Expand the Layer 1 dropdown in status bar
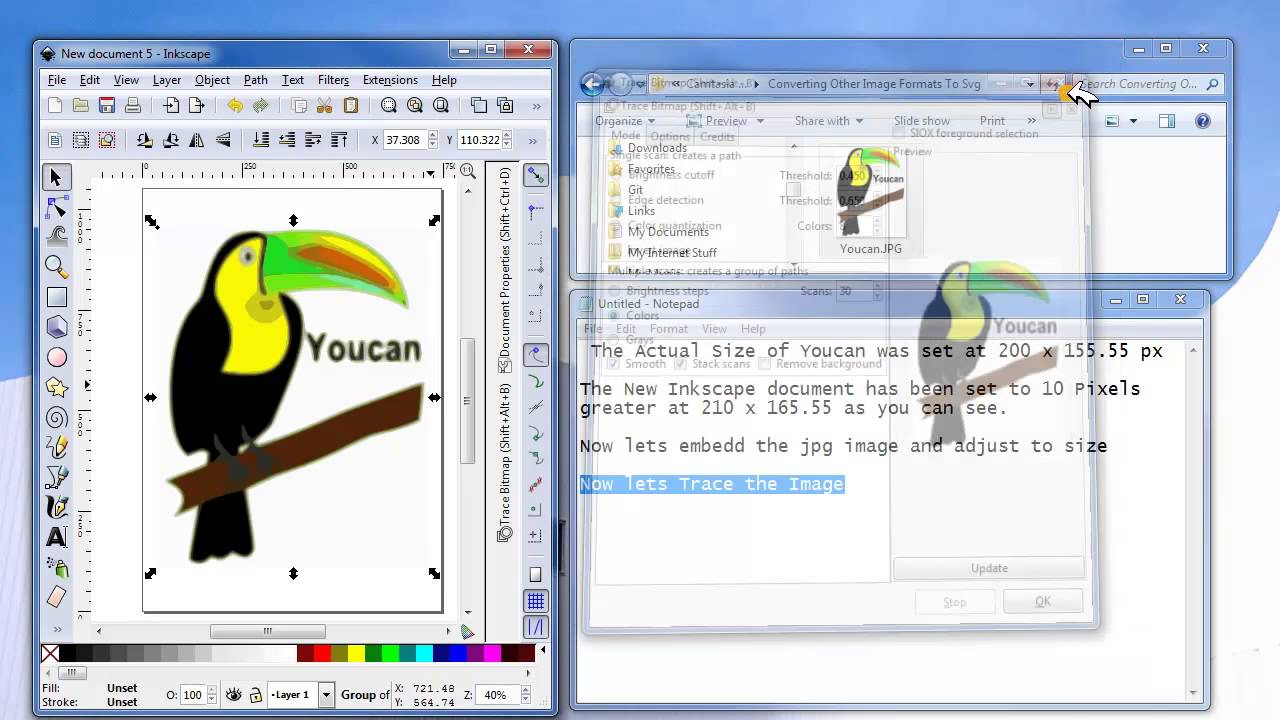Image resolution: width=1280 pixels, height=720 pixels. click(x=327, y=694)
